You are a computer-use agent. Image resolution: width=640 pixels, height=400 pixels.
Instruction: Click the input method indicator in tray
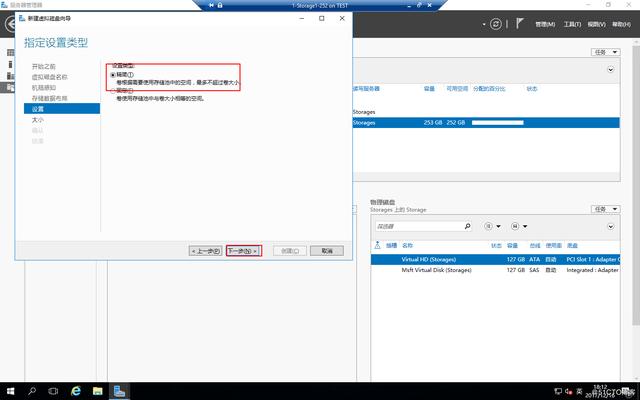(579, 391)
